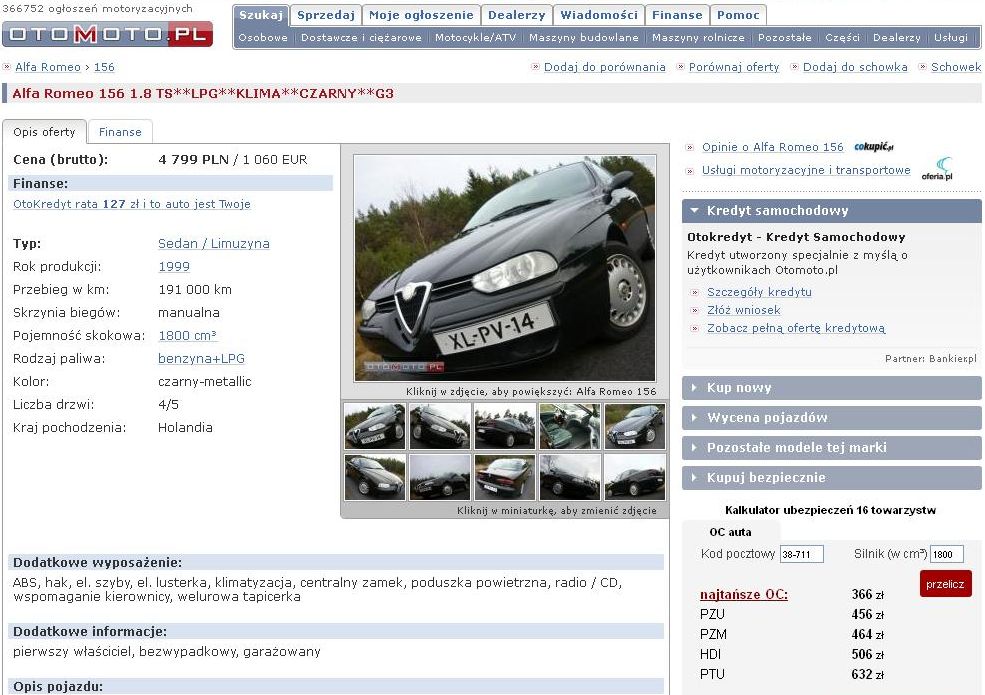Screen dimensions: 985x695
Task: Expand Kup nowy section
Action: (x=832, y=388)
